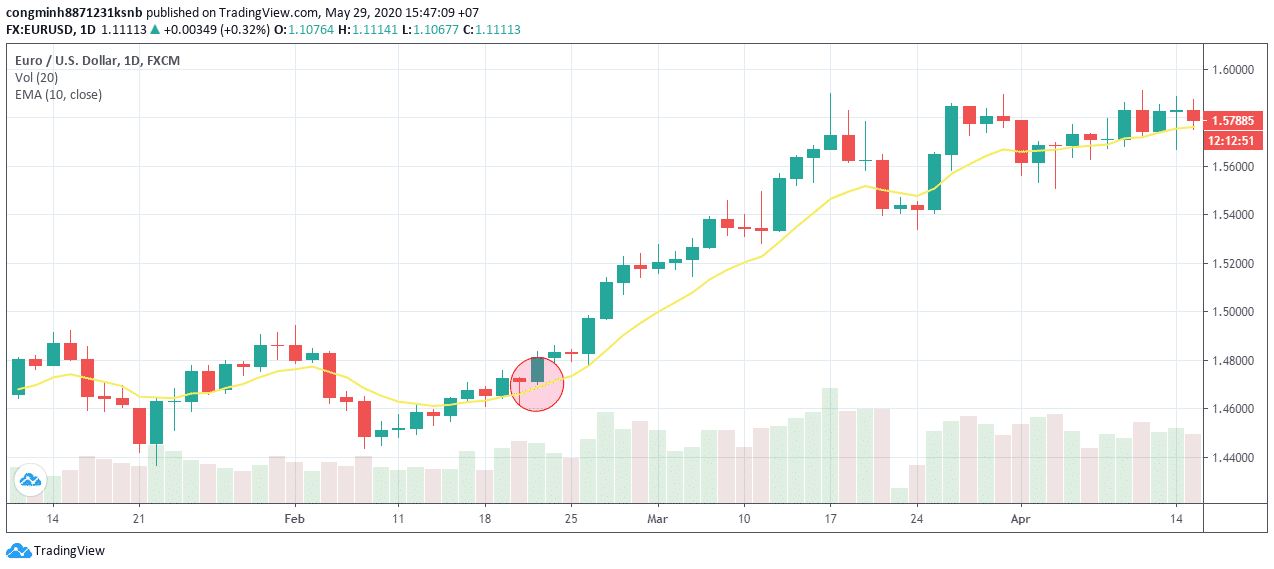Click the 1.60000 price axis label

point(1235,69)
